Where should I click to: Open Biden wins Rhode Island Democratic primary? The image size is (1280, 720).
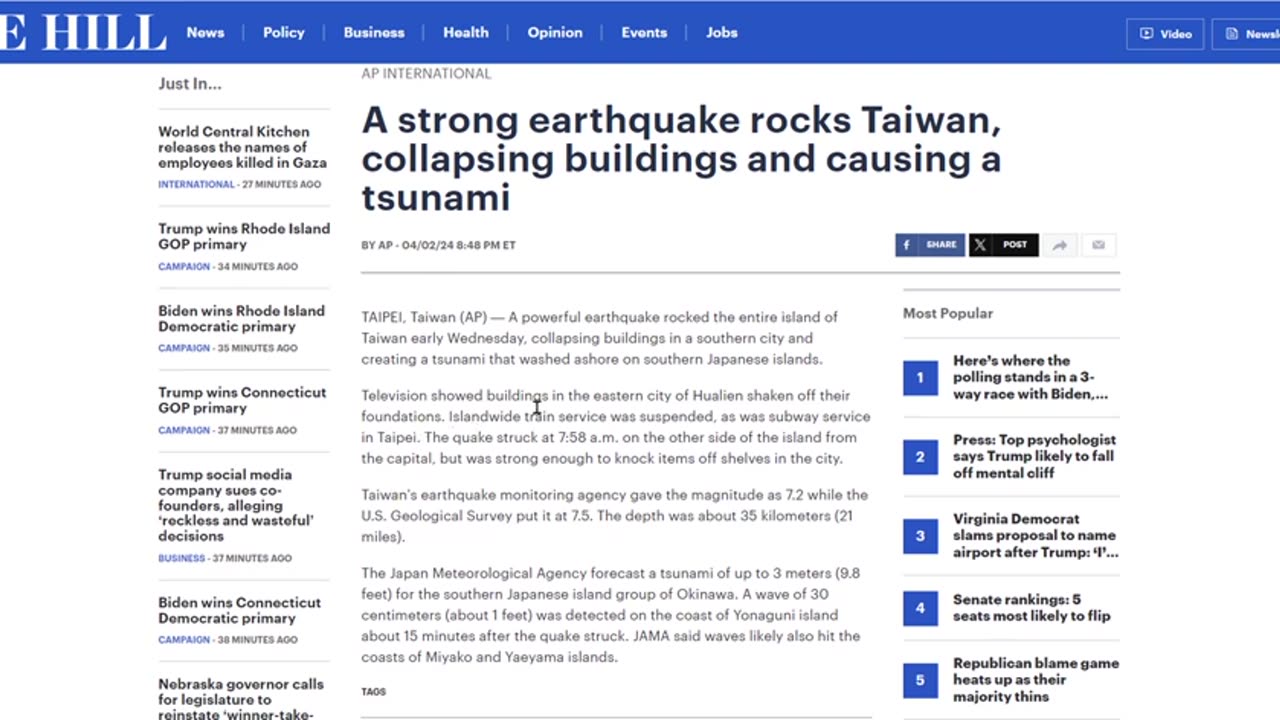coord(241,318)
